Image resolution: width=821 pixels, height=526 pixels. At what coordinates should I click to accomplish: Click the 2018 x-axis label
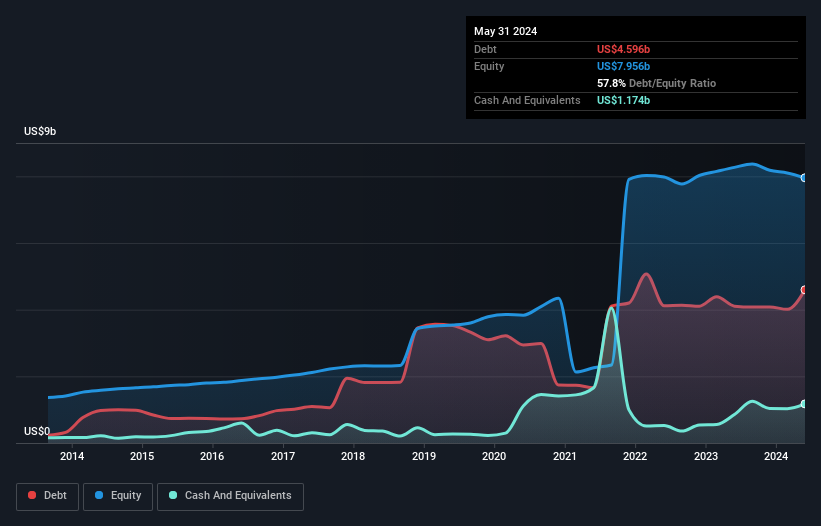[x=353, y=456]
